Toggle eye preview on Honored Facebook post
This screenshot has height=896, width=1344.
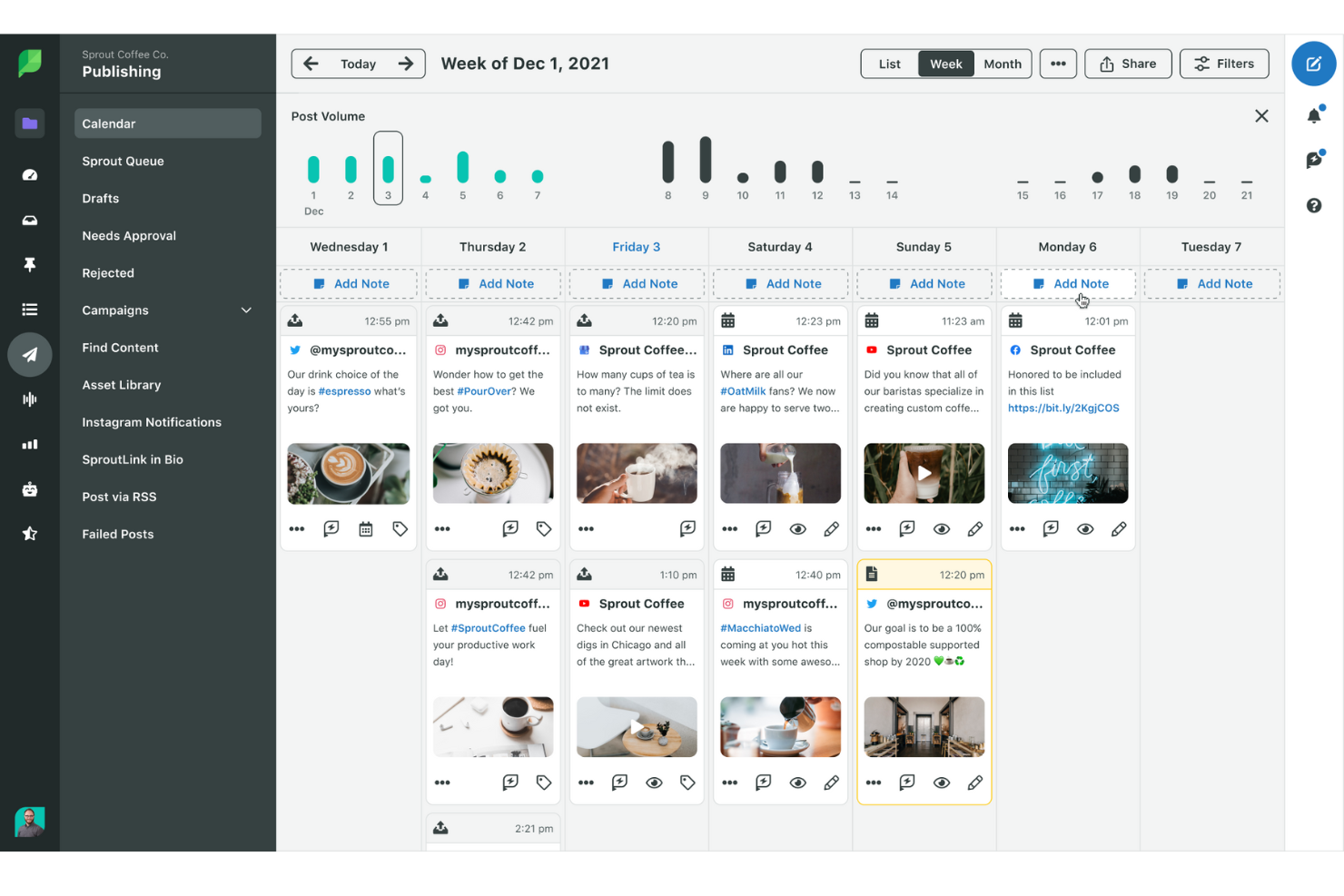tap(1085, 528)
